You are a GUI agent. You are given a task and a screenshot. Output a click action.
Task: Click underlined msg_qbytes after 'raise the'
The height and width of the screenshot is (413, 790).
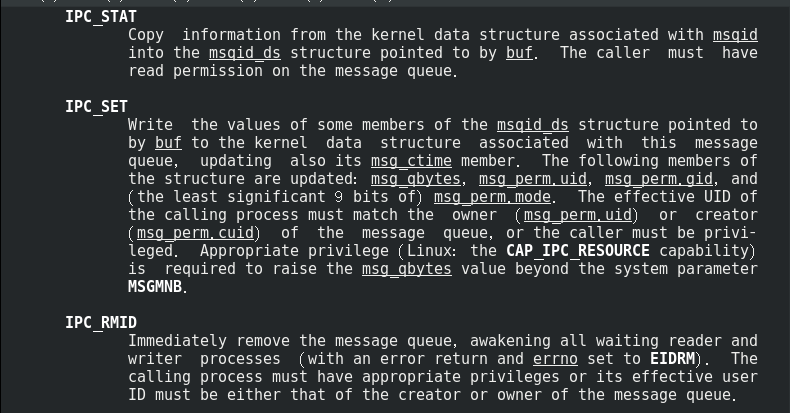(407, 269)
